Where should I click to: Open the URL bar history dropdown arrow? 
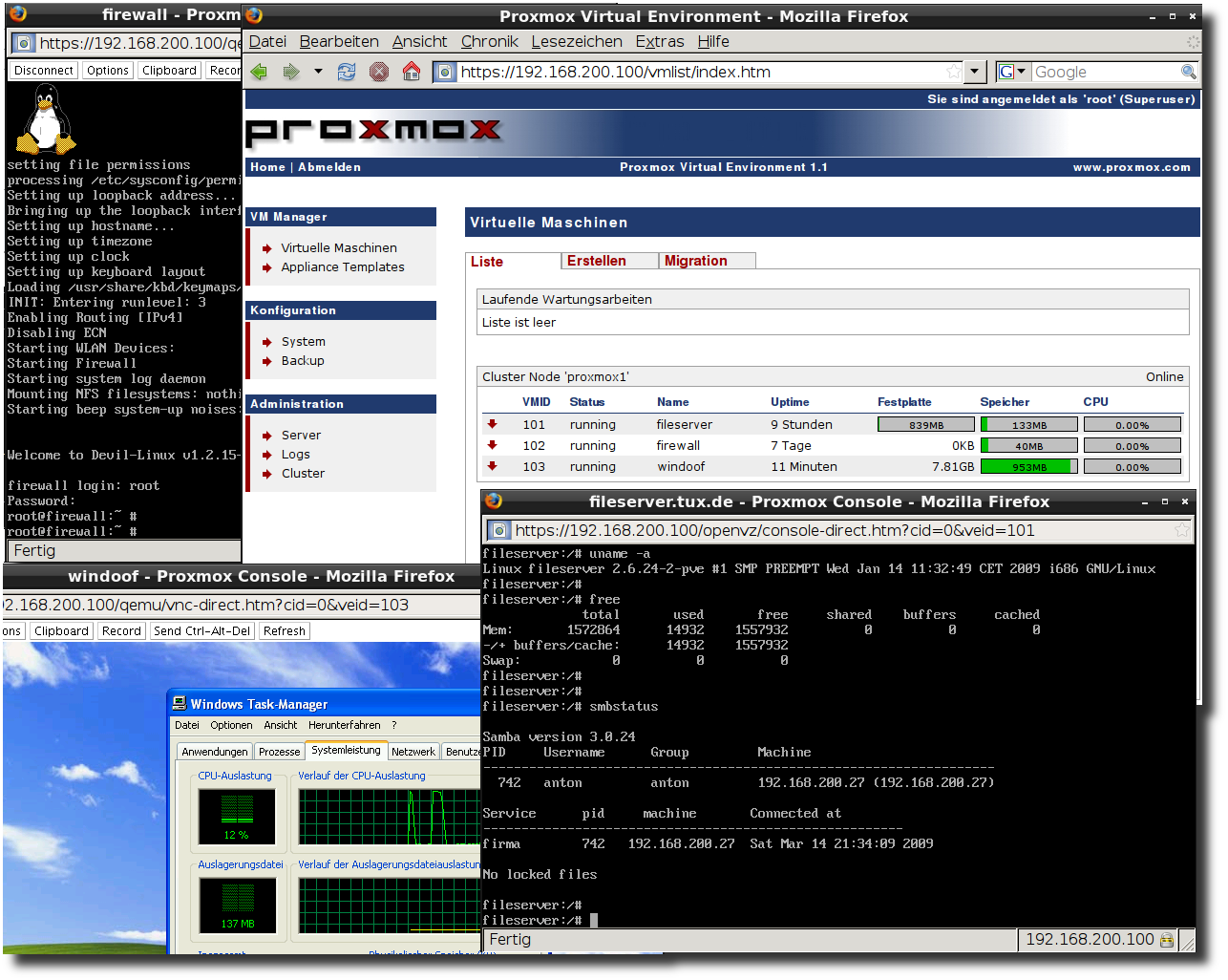(x=974, y=72)
